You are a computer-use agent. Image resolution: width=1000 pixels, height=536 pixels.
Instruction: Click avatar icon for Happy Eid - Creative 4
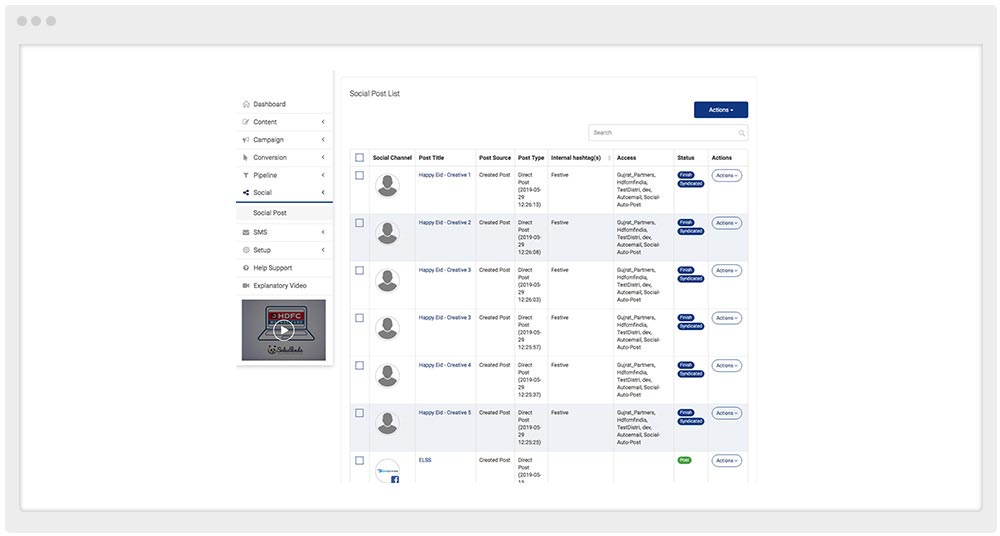[387, 376]
